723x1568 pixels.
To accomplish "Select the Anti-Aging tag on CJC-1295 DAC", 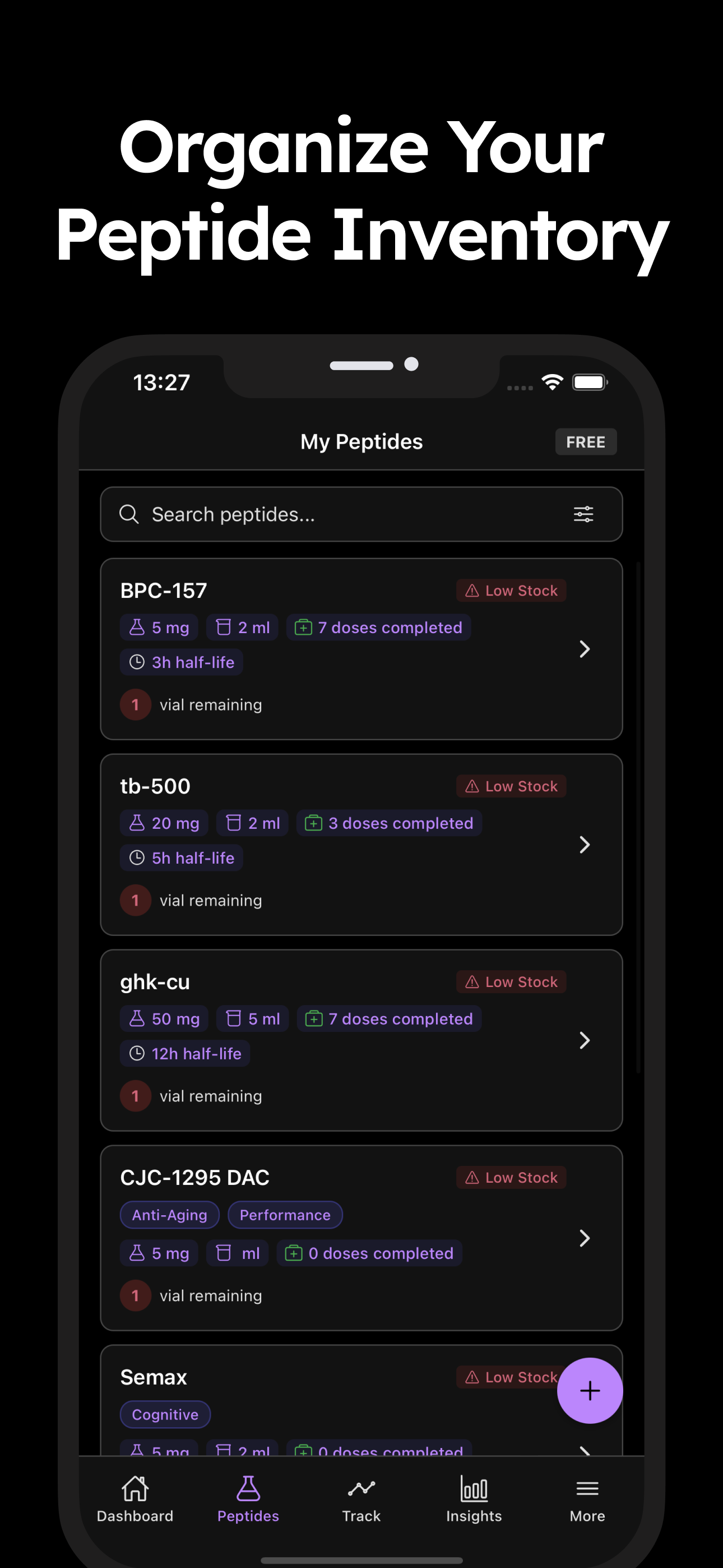I will click(170, 1215).
